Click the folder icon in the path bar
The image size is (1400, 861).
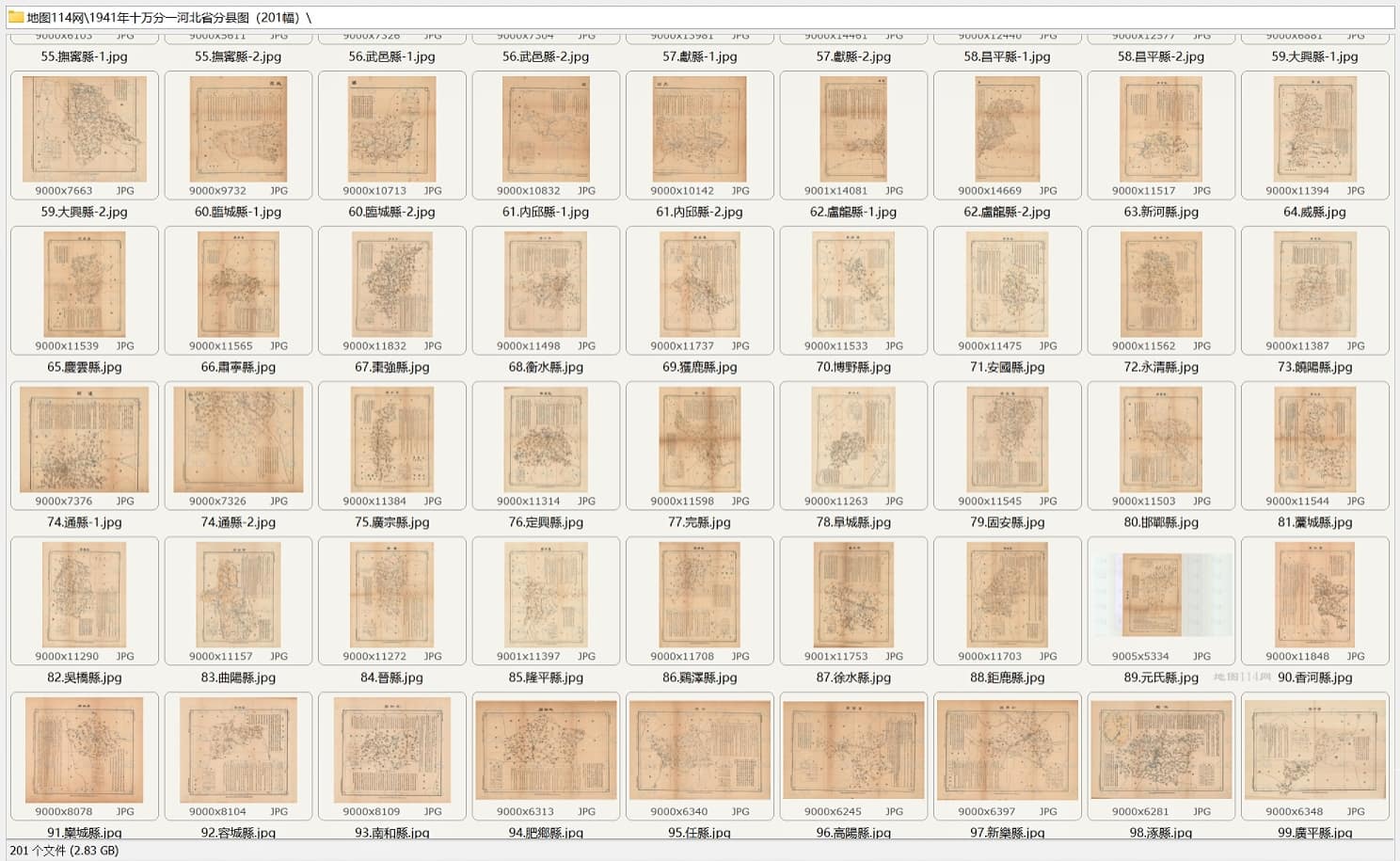pos(16,17)
